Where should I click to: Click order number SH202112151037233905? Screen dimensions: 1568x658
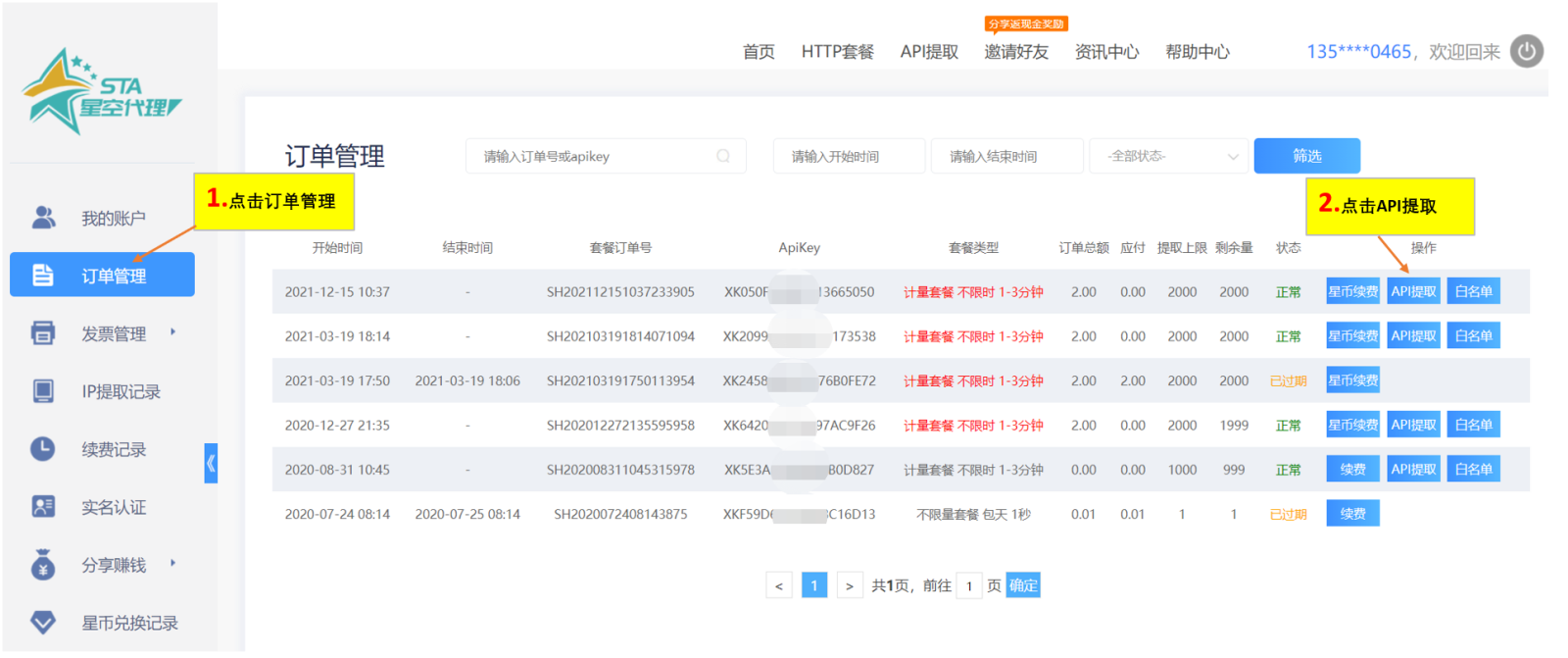(620, 291)
